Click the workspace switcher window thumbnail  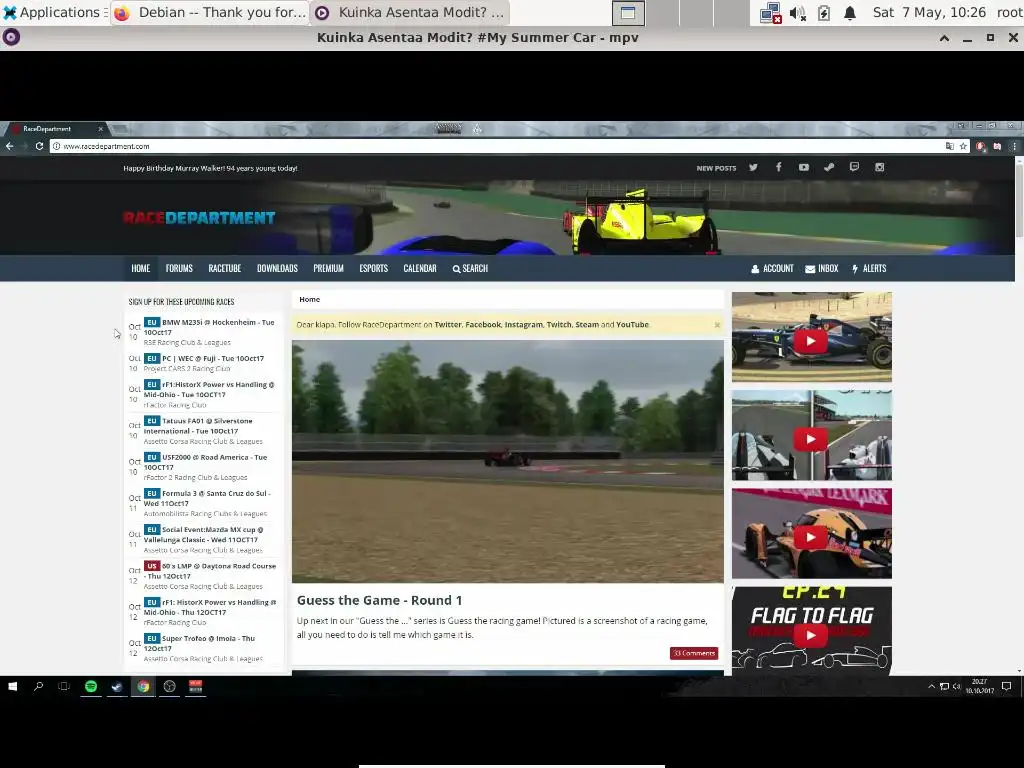pyautogui.click(x=628, y=12)
